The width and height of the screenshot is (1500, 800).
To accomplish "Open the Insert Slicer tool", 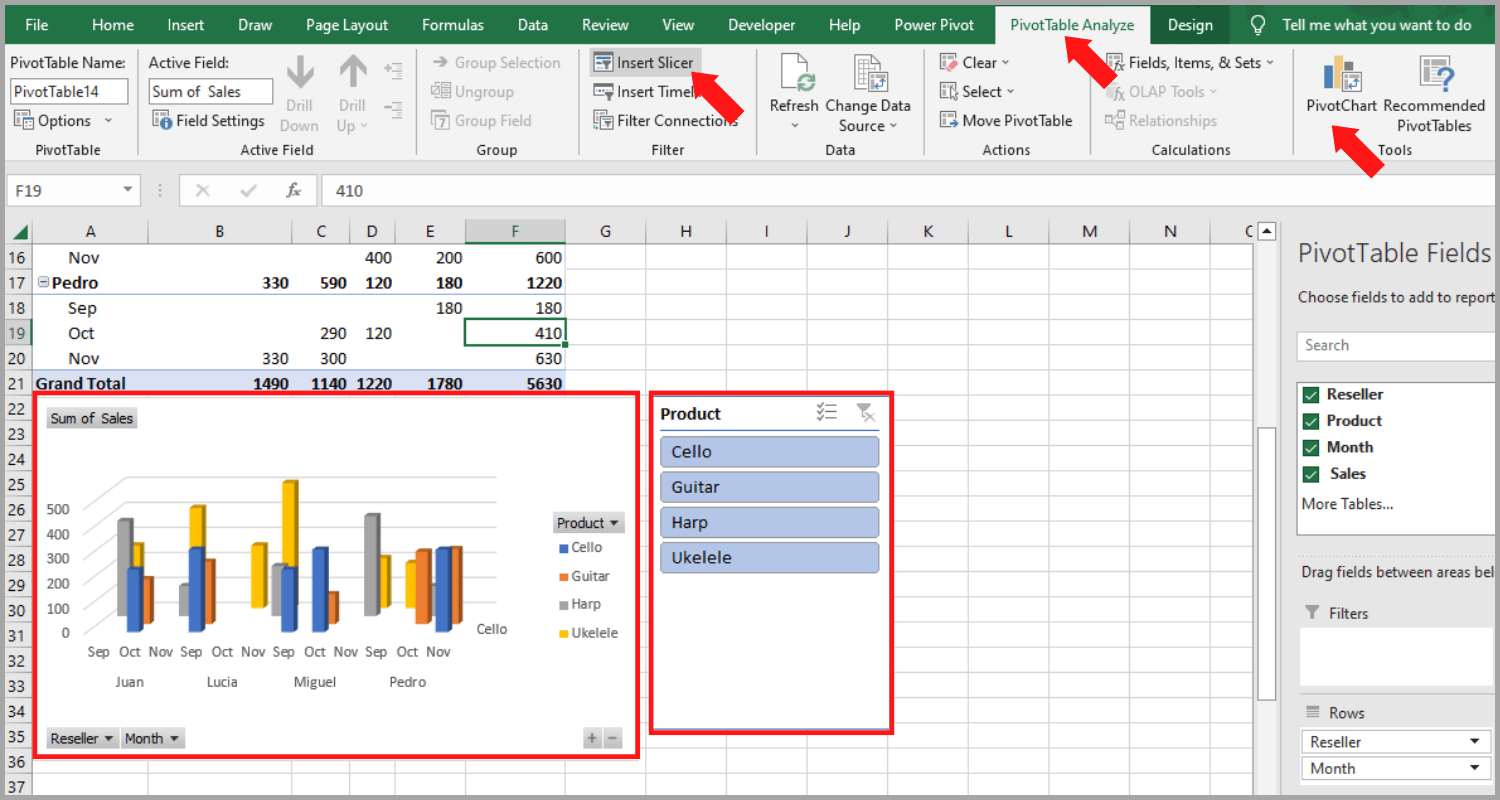I will (x=645, y=62).
